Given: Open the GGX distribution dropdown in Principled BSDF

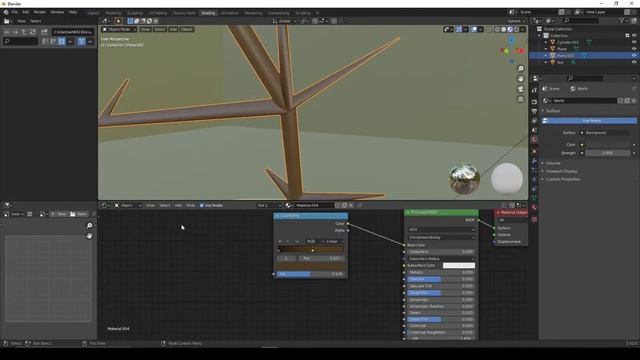Looking at the screenshot, I should pos(441,229).
